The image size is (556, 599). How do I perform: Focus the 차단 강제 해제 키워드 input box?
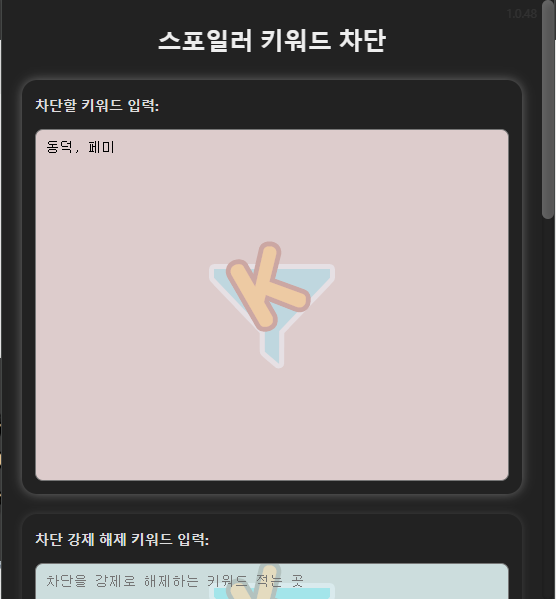[272, 581]
